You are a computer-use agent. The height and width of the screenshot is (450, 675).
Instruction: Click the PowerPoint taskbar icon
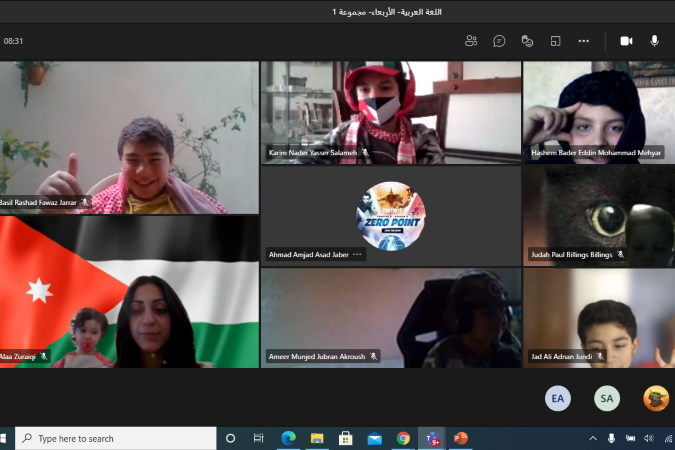coord(461,438)
